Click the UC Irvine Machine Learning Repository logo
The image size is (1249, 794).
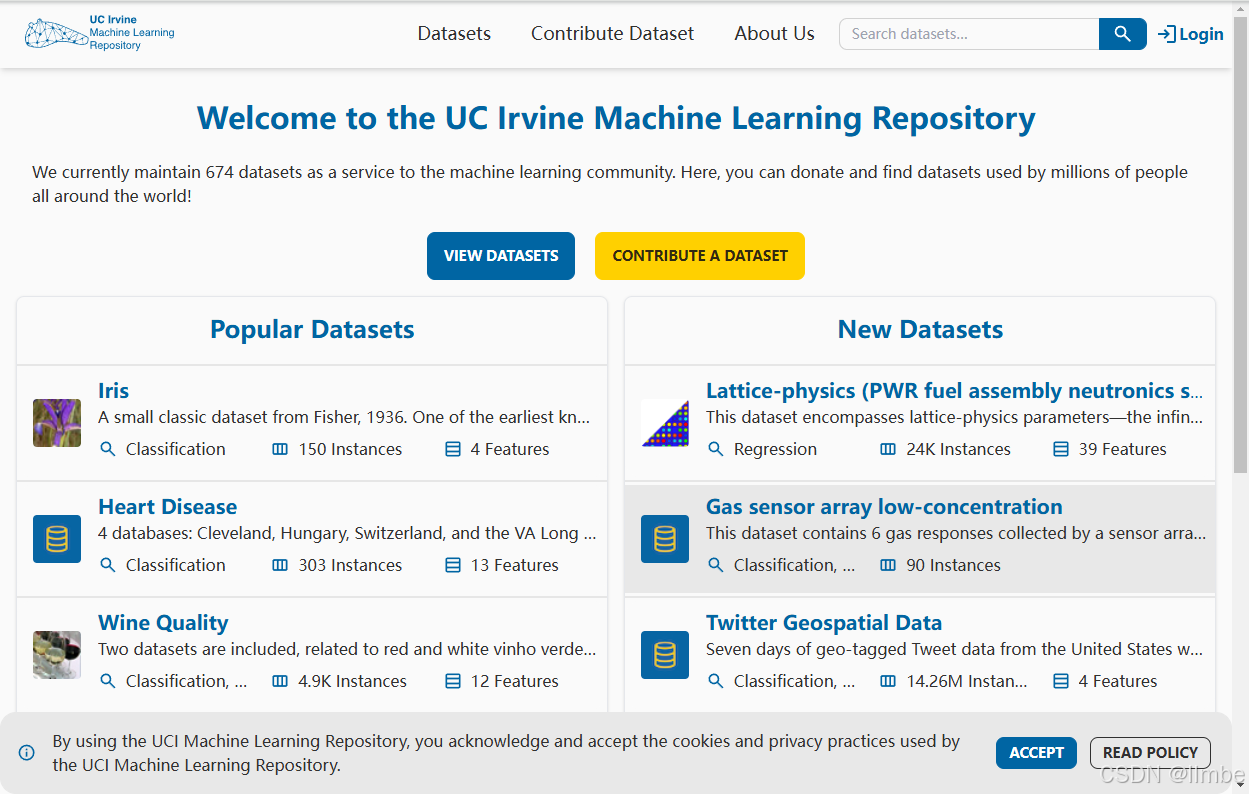[100, 34]
